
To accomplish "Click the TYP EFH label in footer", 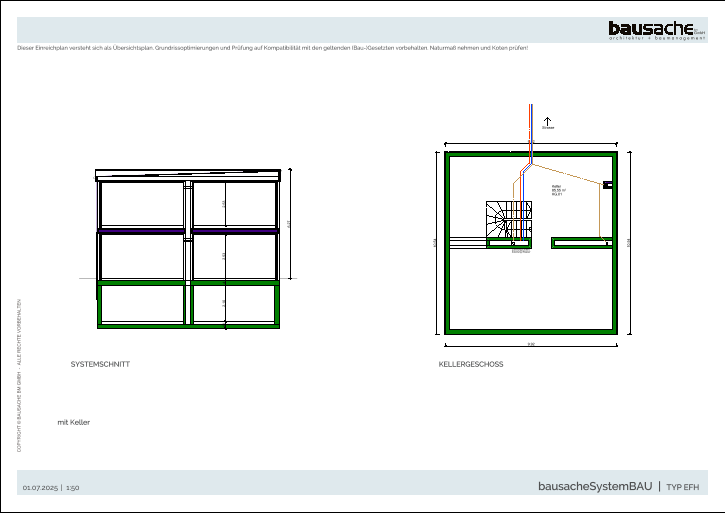I will (x=683, y=487).
